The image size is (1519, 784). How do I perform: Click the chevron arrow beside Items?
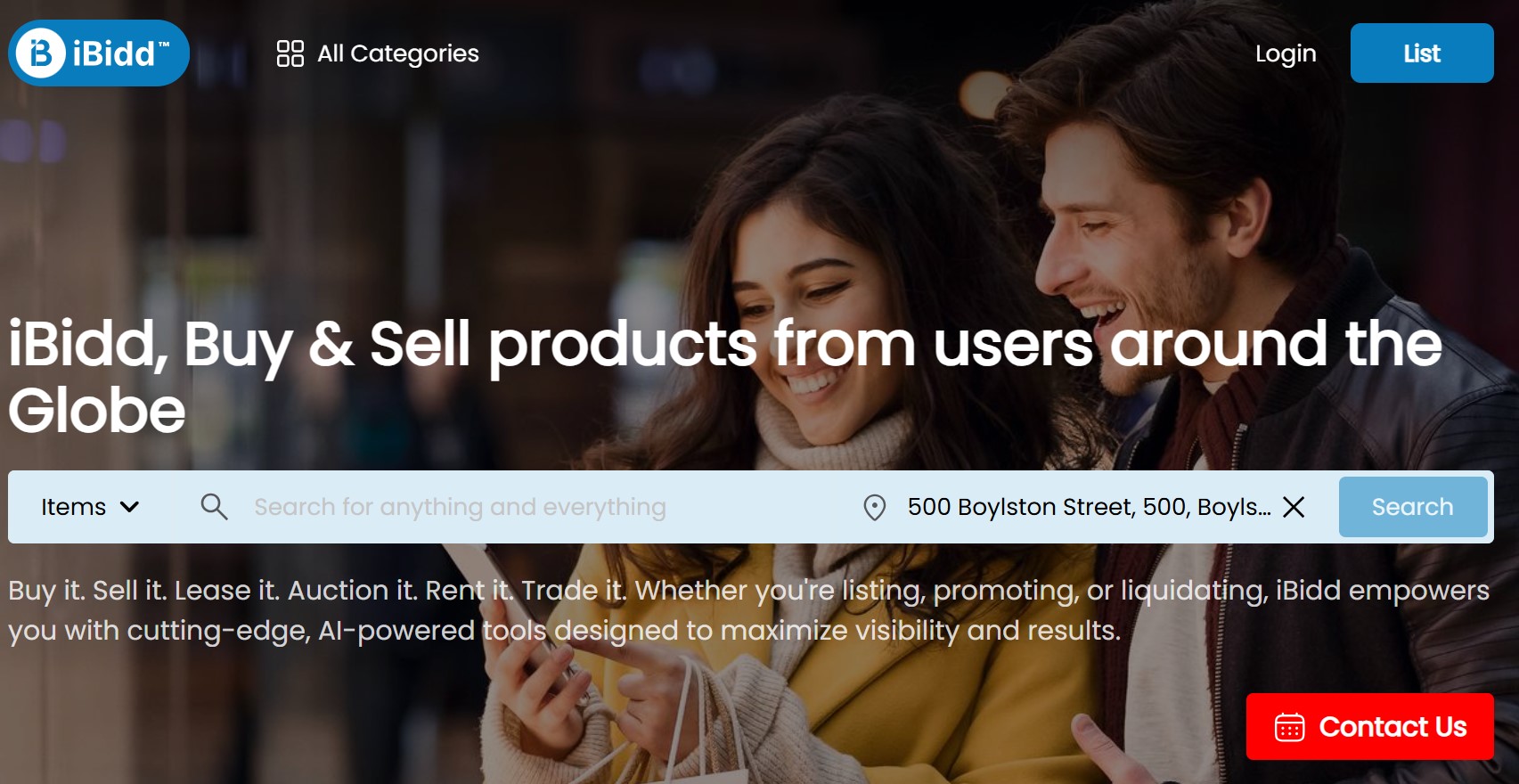[x=130, y=507]
